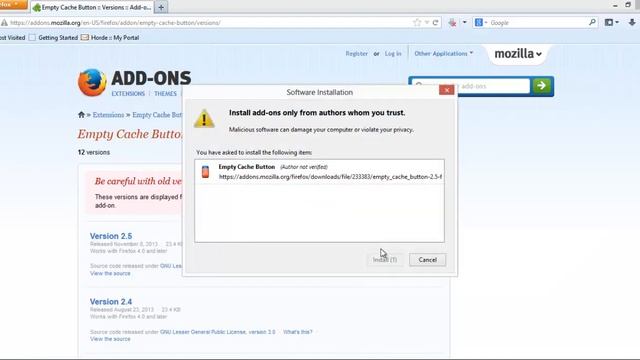Open the Version 2.5 link
Image resolution: width=640 pixels, height=360 pixels.
tap(111, 236)
